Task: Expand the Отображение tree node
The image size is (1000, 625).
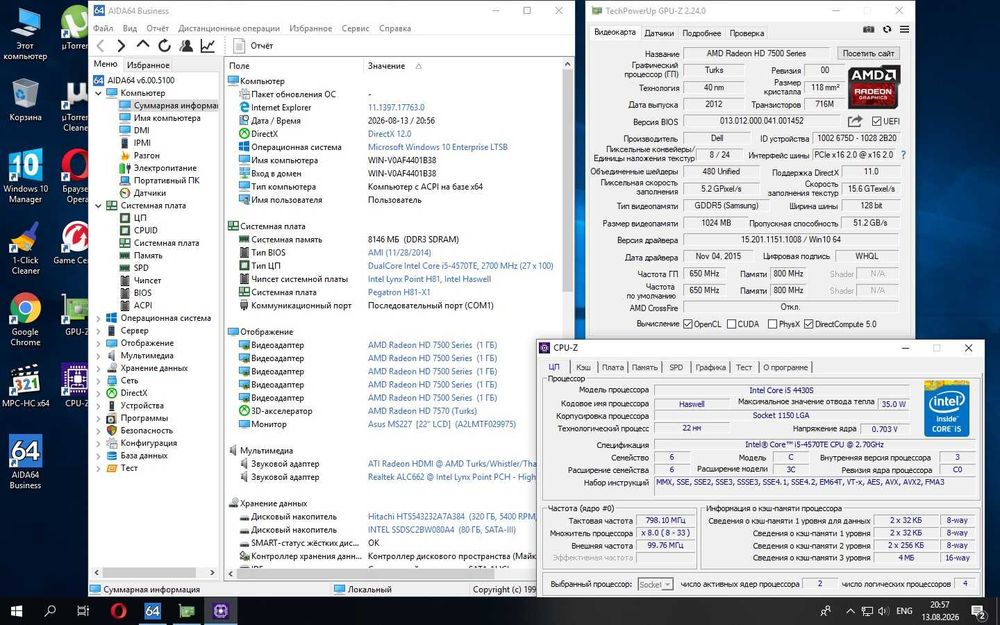Action: [x=98, y=343]
